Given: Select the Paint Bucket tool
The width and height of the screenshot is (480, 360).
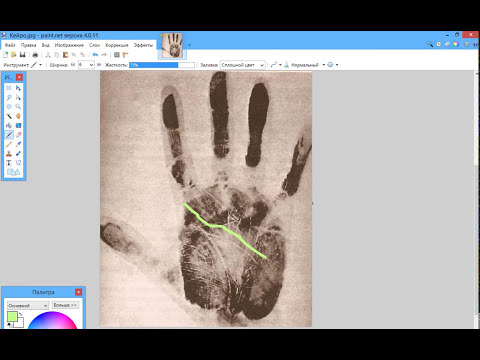Looking at the screenshot, I should point(9,125).
